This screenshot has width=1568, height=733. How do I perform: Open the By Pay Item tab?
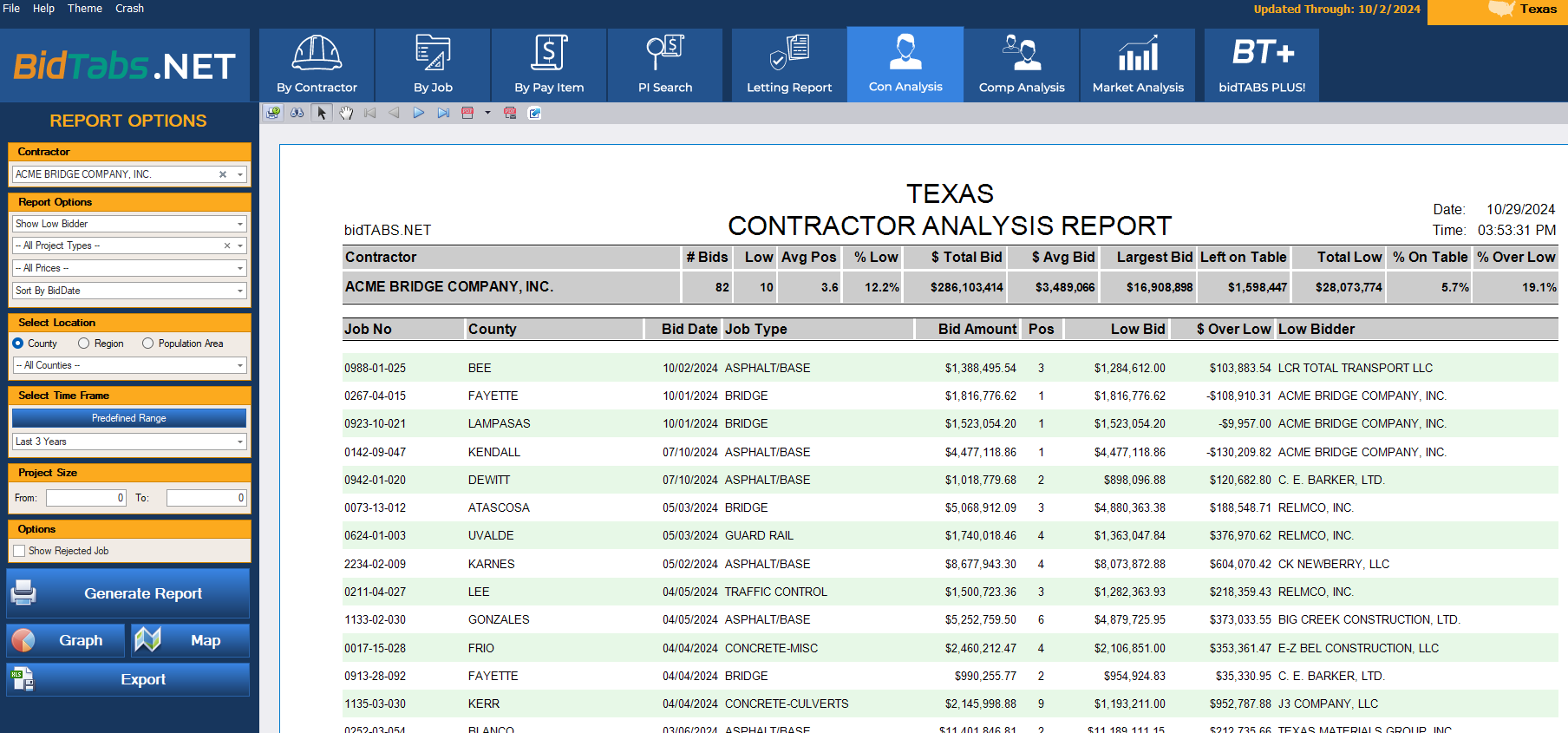coord(549,65)
